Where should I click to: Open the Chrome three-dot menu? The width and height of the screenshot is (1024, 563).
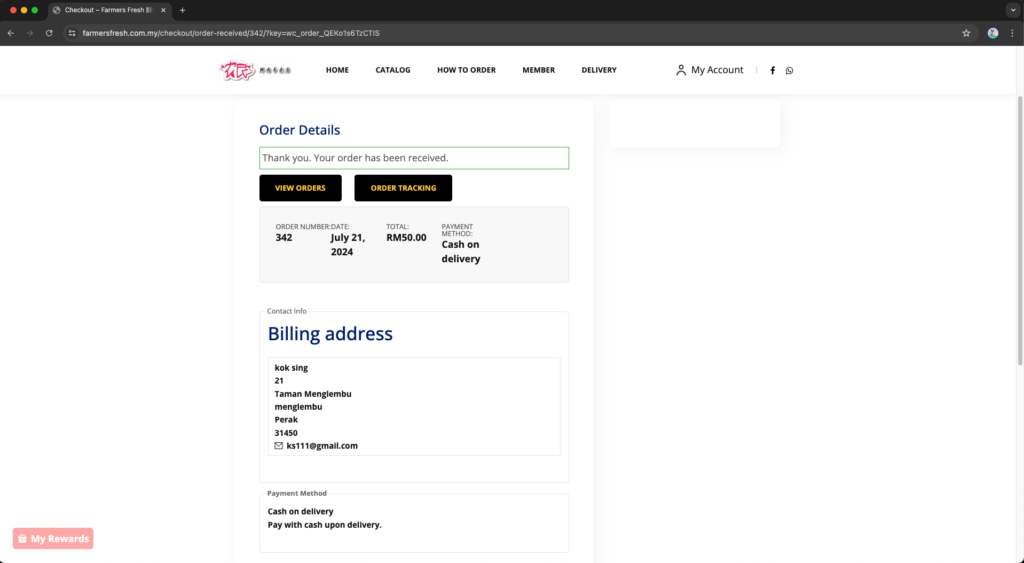point(1012,33)
